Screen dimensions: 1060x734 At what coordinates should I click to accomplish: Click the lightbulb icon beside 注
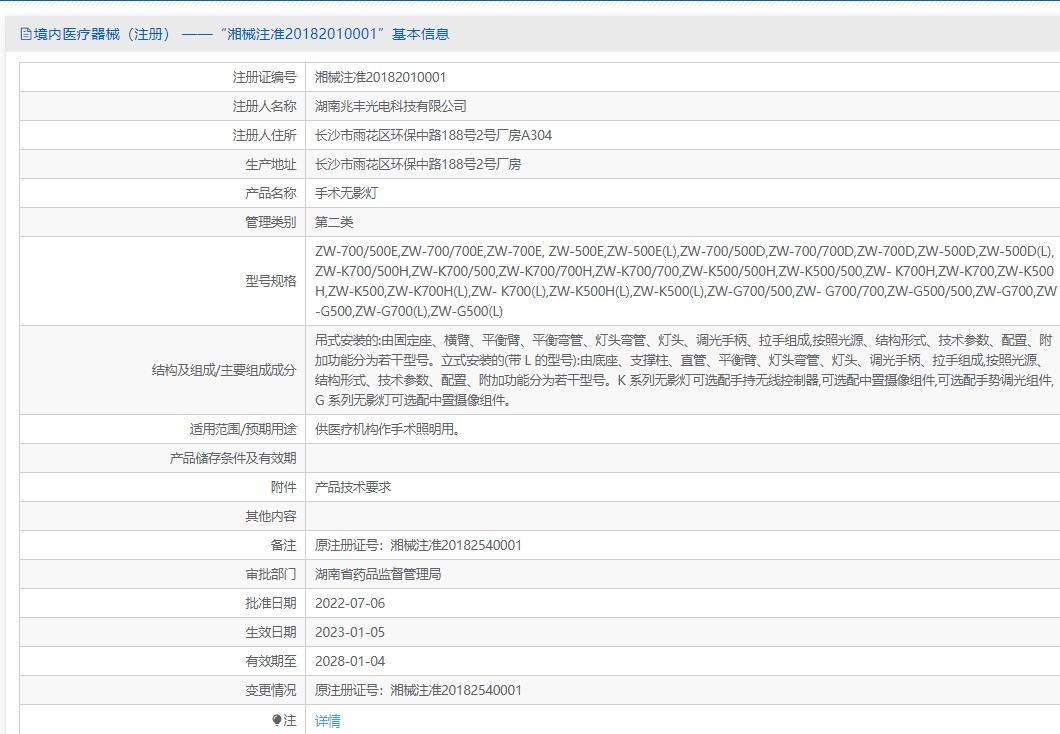277,720
